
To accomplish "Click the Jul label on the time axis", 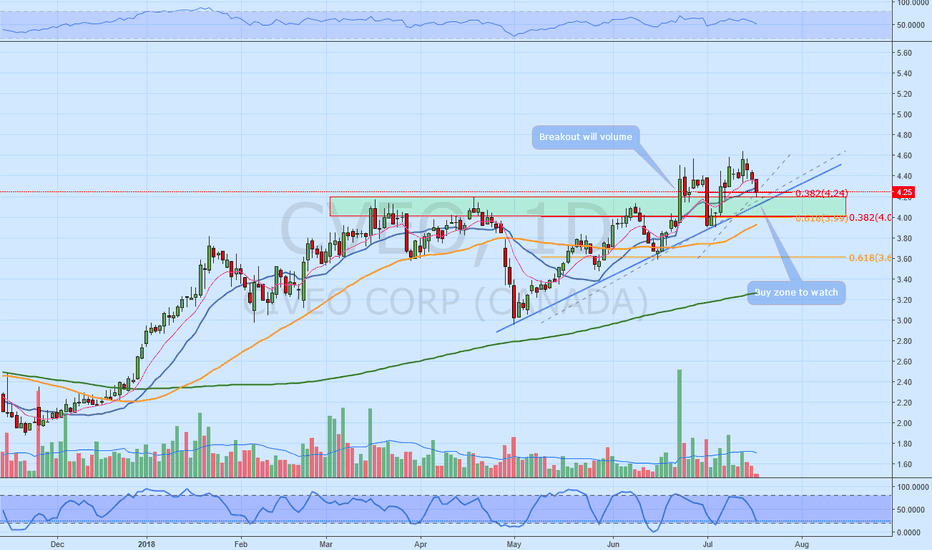I will [x=707, y=544].
